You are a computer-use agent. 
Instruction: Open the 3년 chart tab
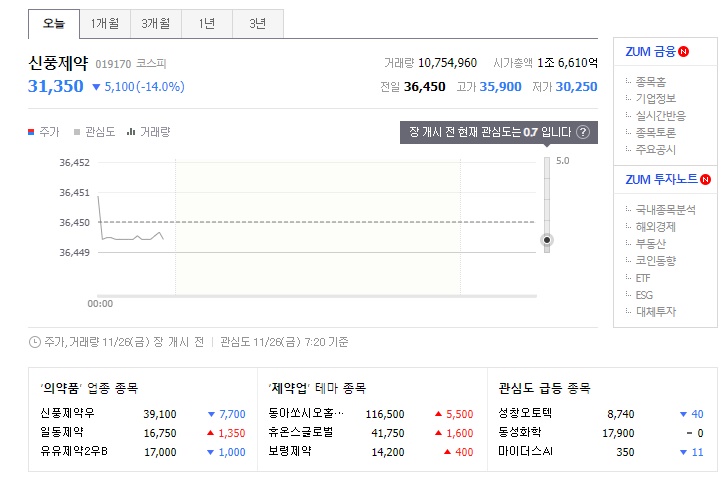[x=258, y=24]
